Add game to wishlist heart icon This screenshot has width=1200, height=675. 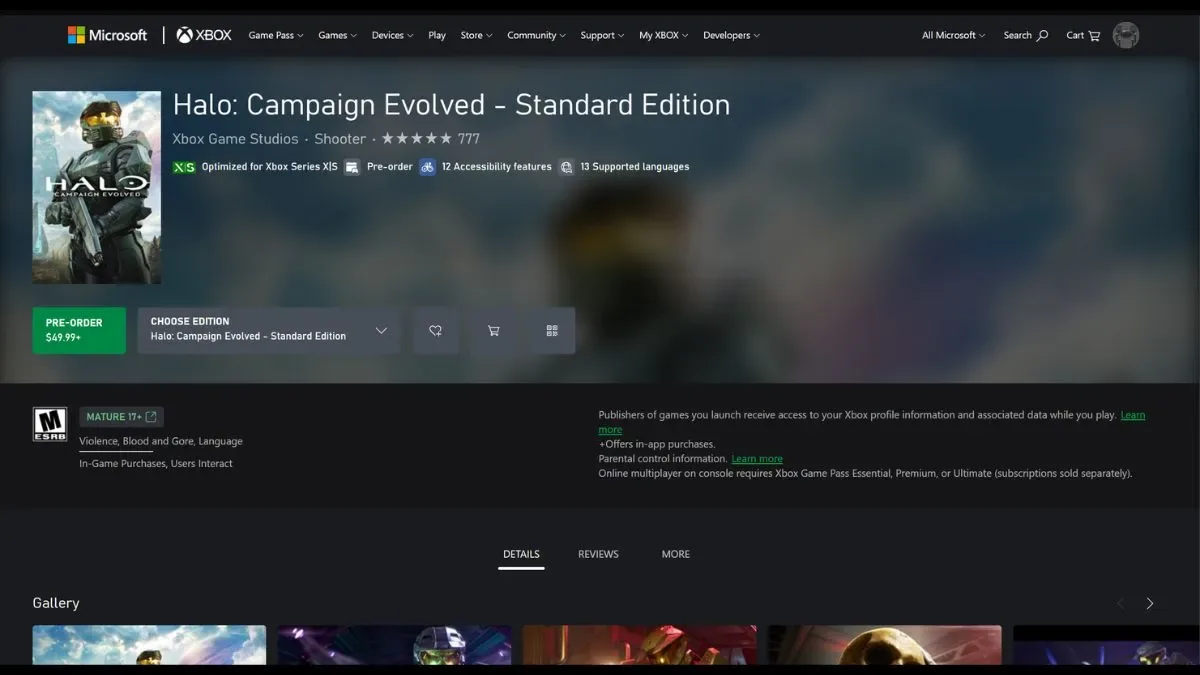[435, 331]
